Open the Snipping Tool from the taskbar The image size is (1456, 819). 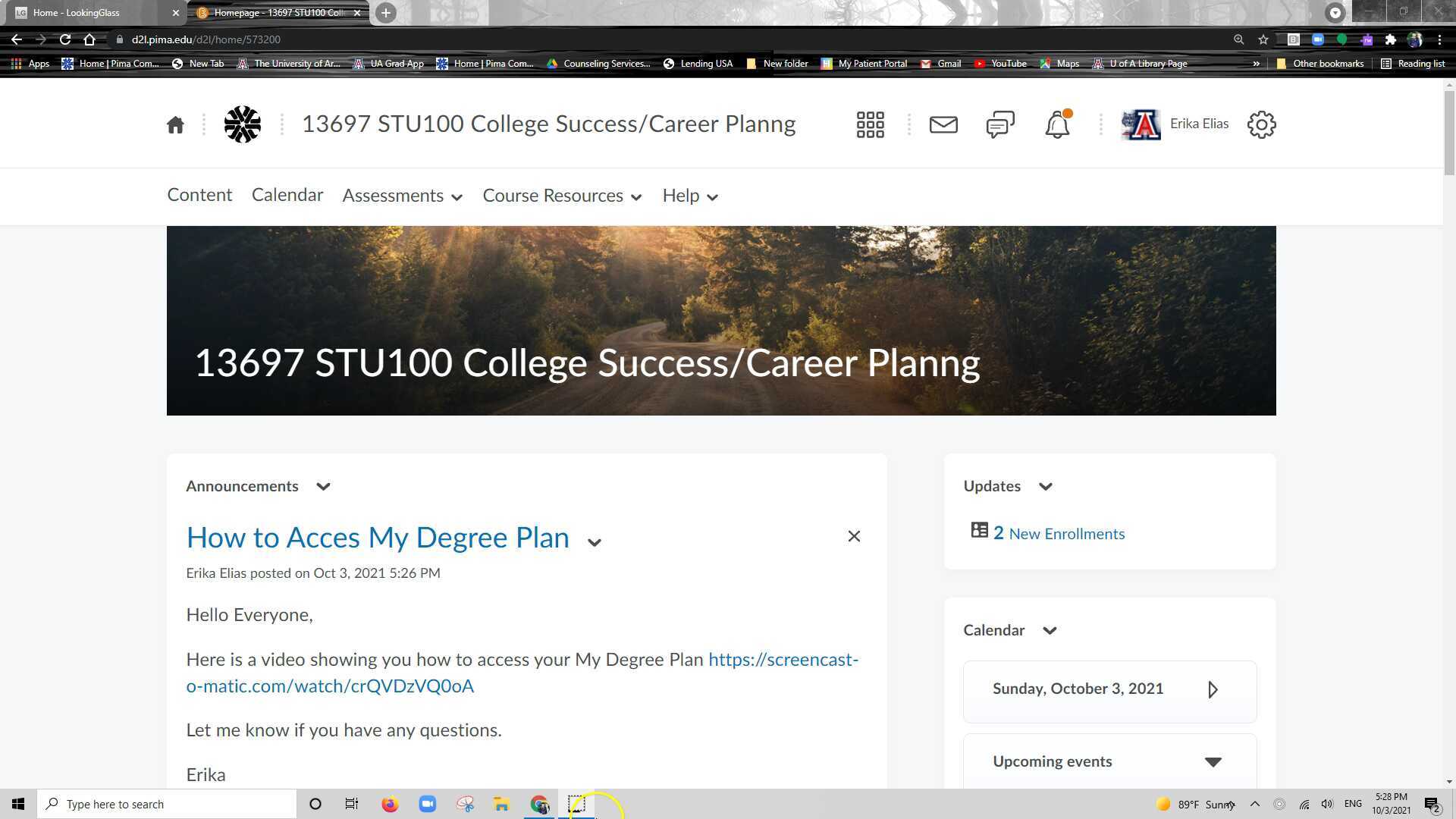tap(577, 804)
